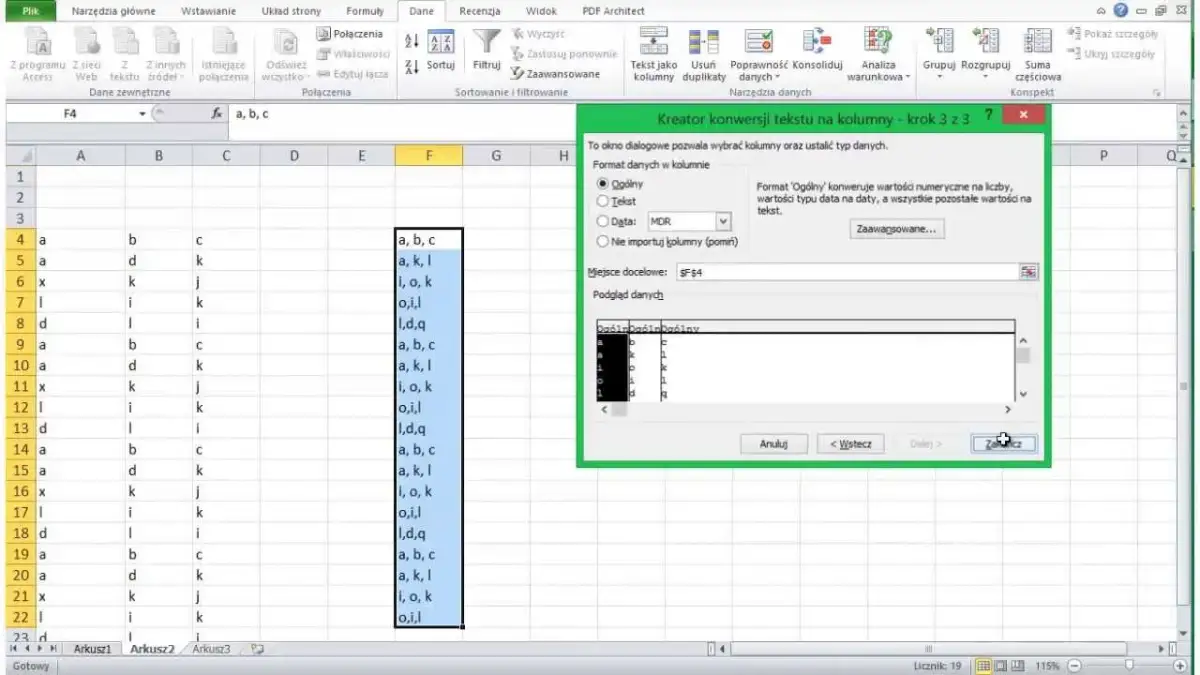Image resolution: width=1200 pixels, height=675 pixels.
Task: Click the range selector beside Miejsce docelowe
Action: (1030, 271)
